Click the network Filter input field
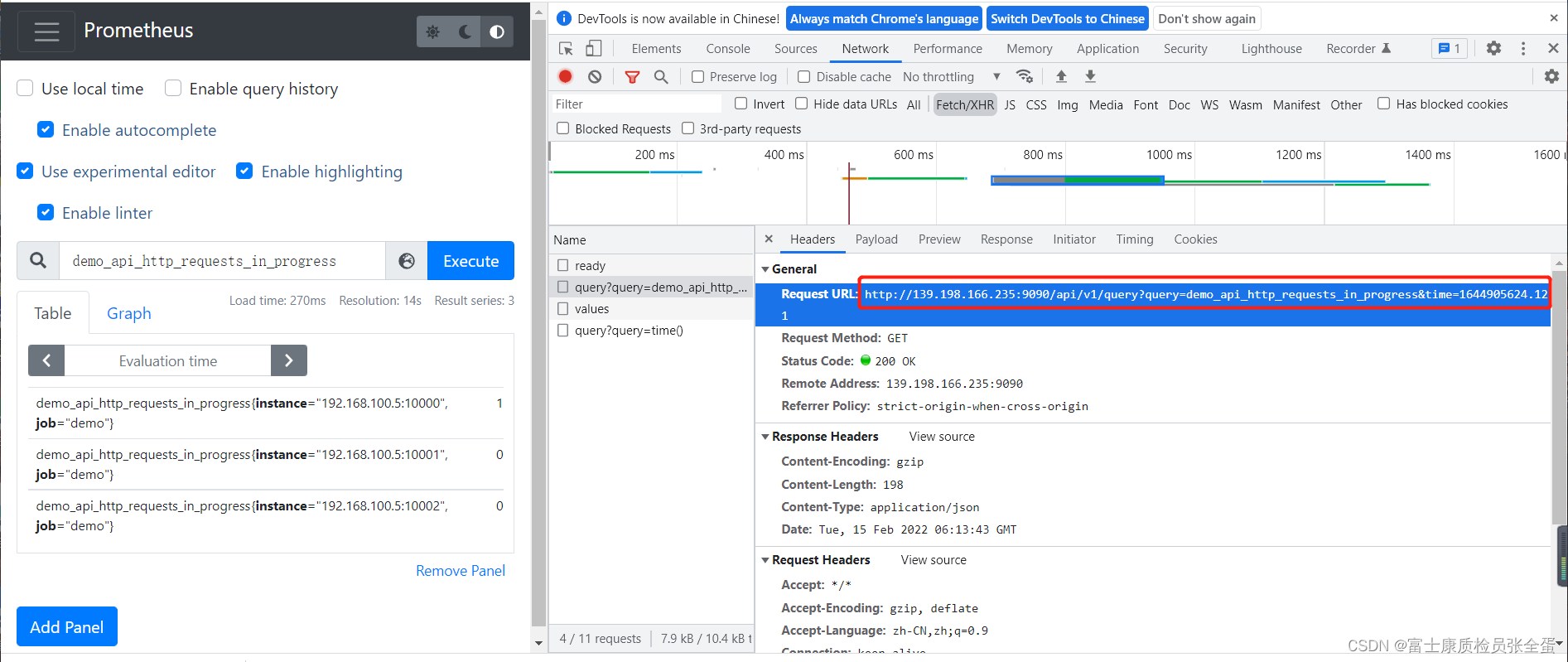The height and width of the screenshot is (662, 1568). click(636, 104)
